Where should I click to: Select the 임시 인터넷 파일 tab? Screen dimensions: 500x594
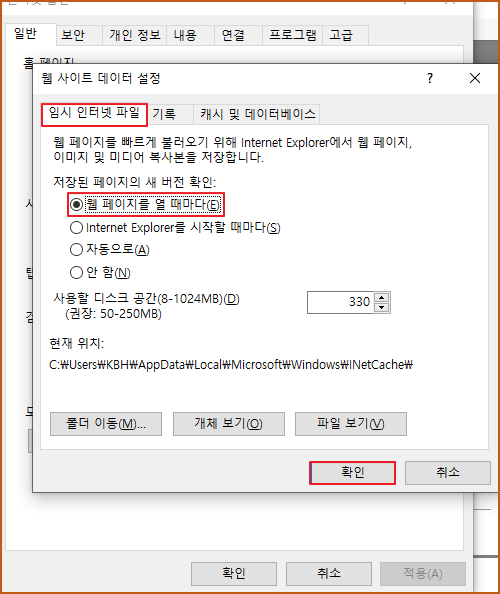coord(94,114)
